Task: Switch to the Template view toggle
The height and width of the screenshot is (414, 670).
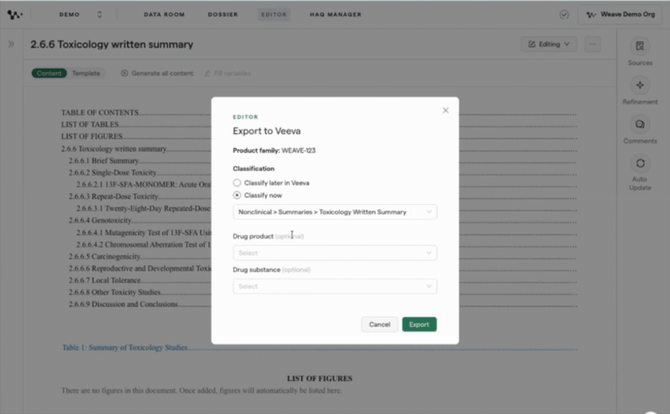Action: (86, 73)
